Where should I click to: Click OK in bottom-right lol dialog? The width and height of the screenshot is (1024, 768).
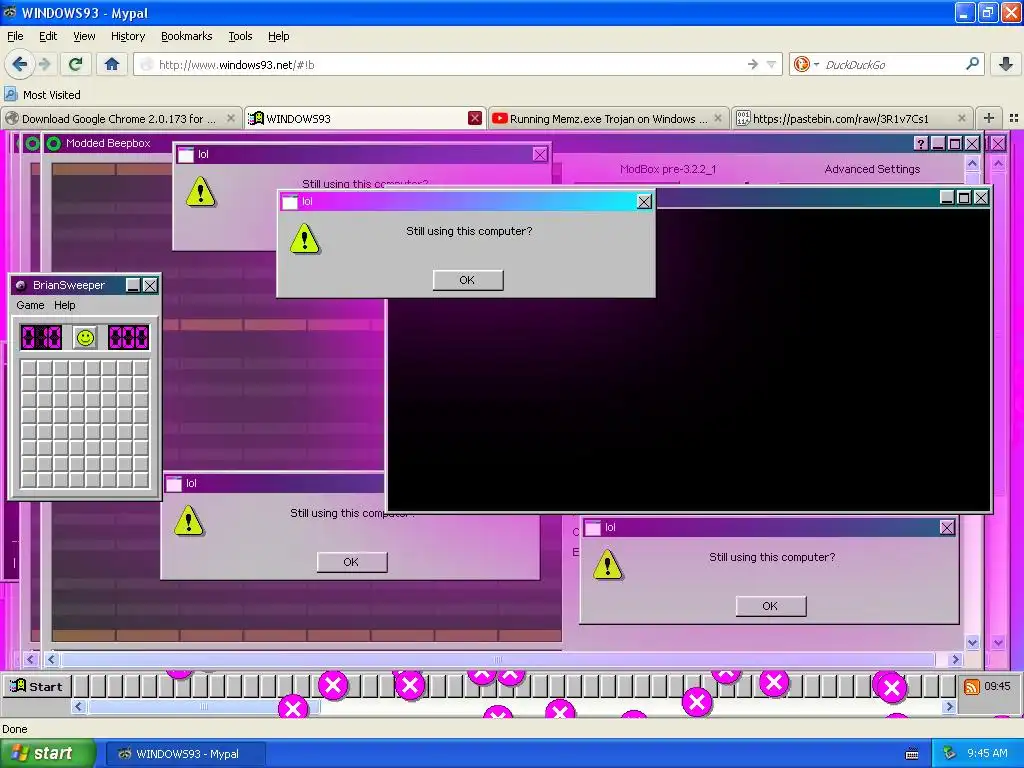pyautogui.click(x=771, y=606)
